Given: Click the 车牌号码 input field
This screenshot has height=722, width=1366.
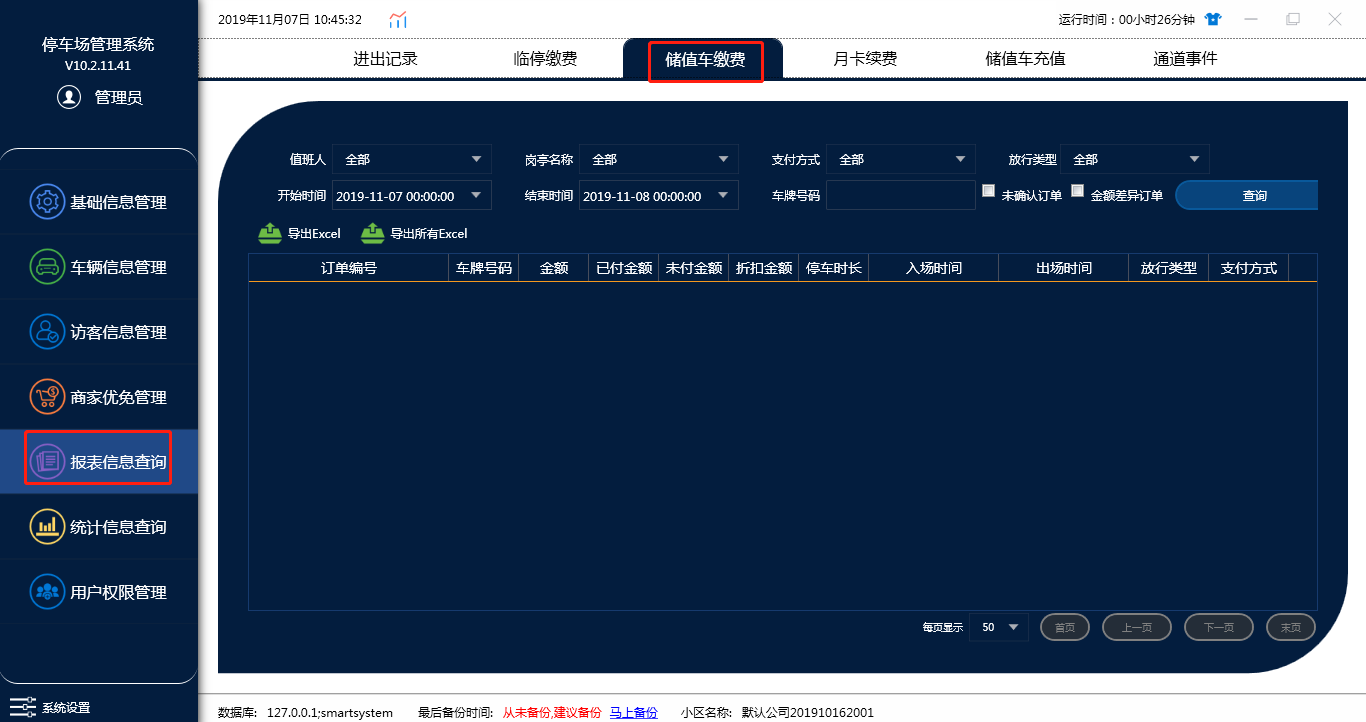Looking at the screenshot, I should tap(901, 195).
